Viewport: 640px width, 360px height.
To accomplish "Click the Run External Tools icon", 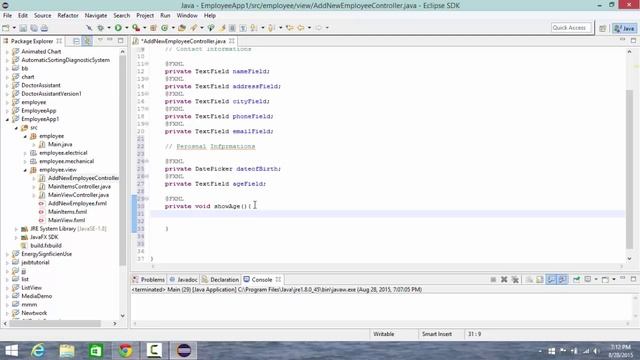I will click(x=136, y=28).
